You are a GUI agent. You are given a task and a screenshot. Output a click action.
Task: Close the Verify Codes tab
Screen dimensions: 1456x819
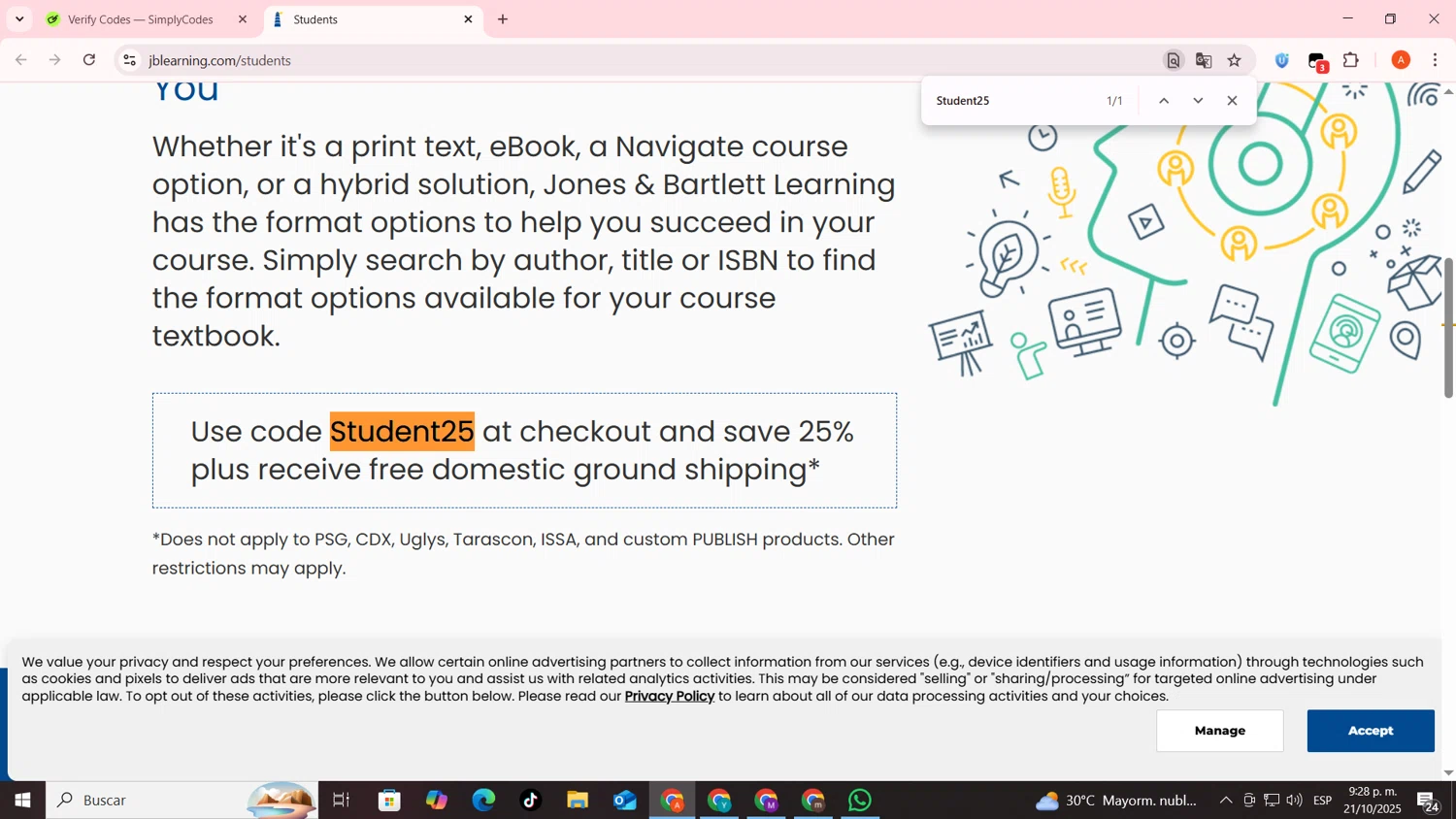tap(243, 19)
